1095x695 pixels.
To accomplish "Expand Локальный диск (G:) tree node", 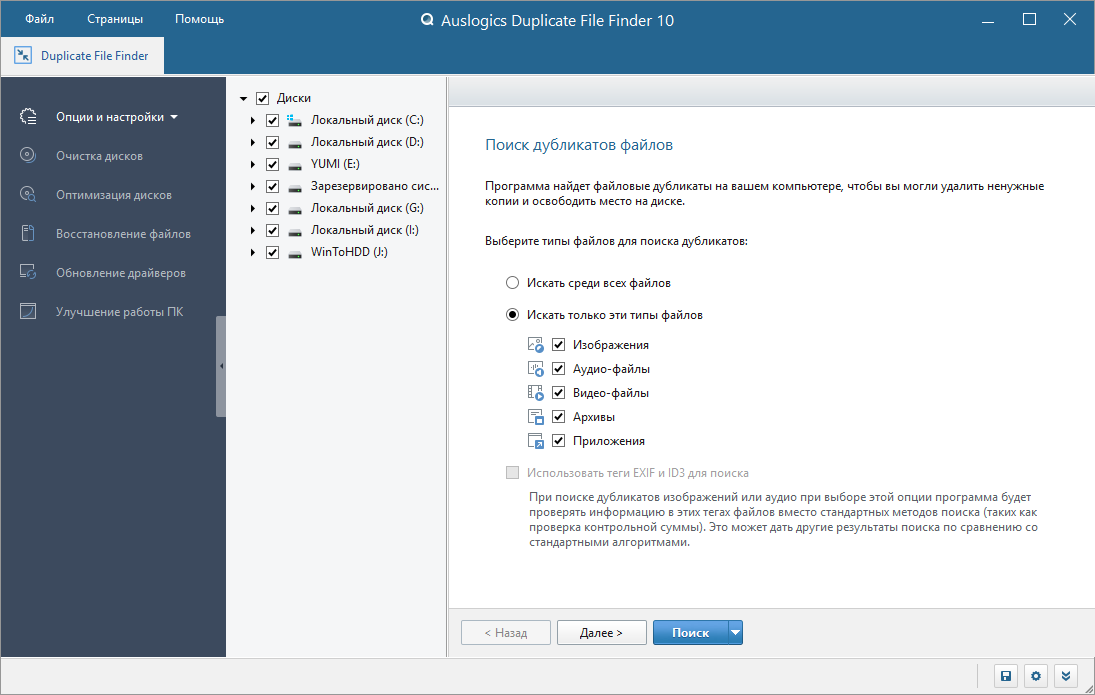I will 253,208.
